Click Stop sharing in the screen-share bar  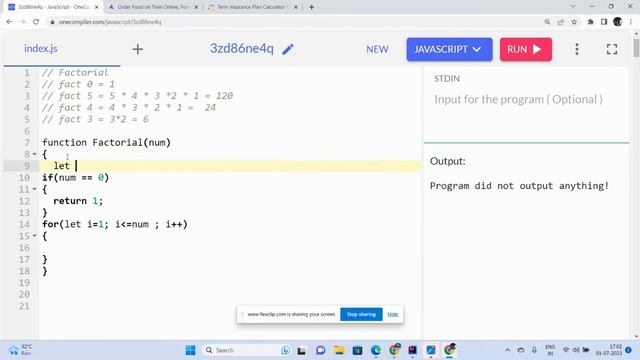[x=361, y=314]
